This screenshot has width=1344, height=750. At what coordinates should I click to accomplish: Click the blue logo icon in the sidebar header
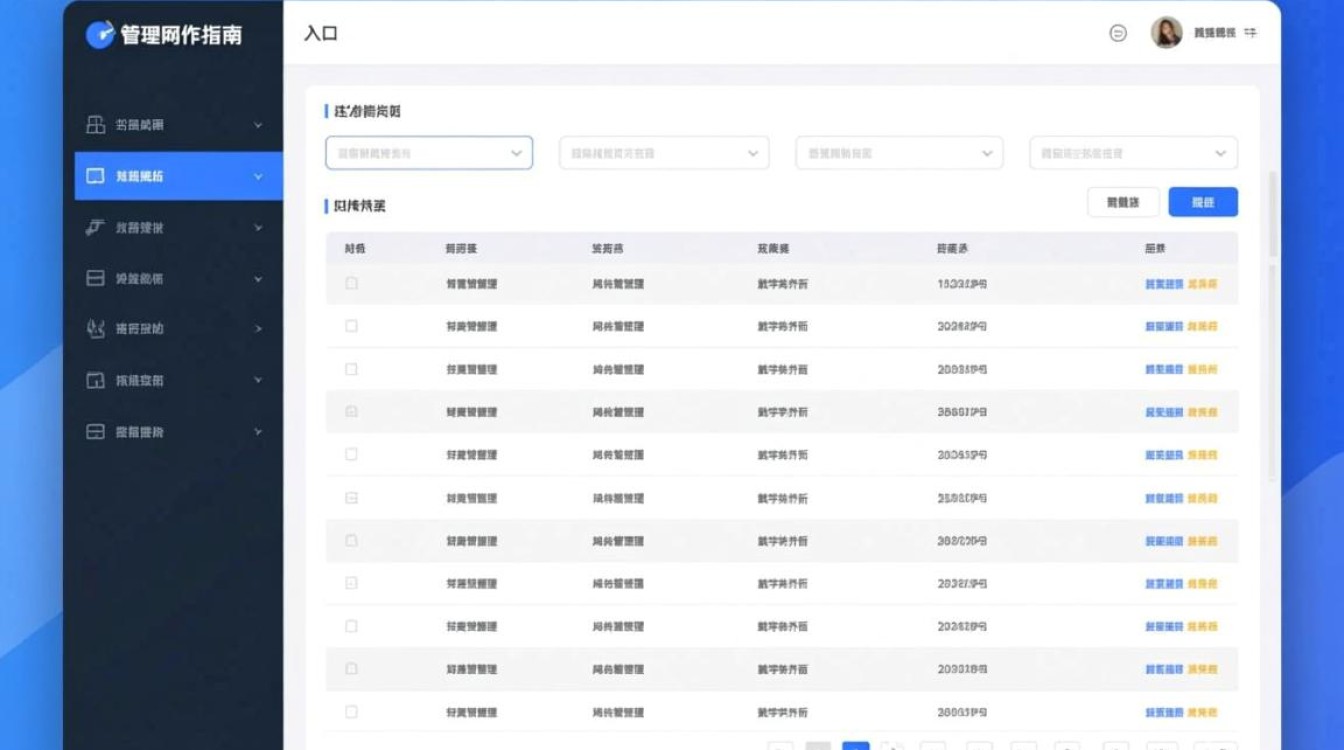(100, 34)
